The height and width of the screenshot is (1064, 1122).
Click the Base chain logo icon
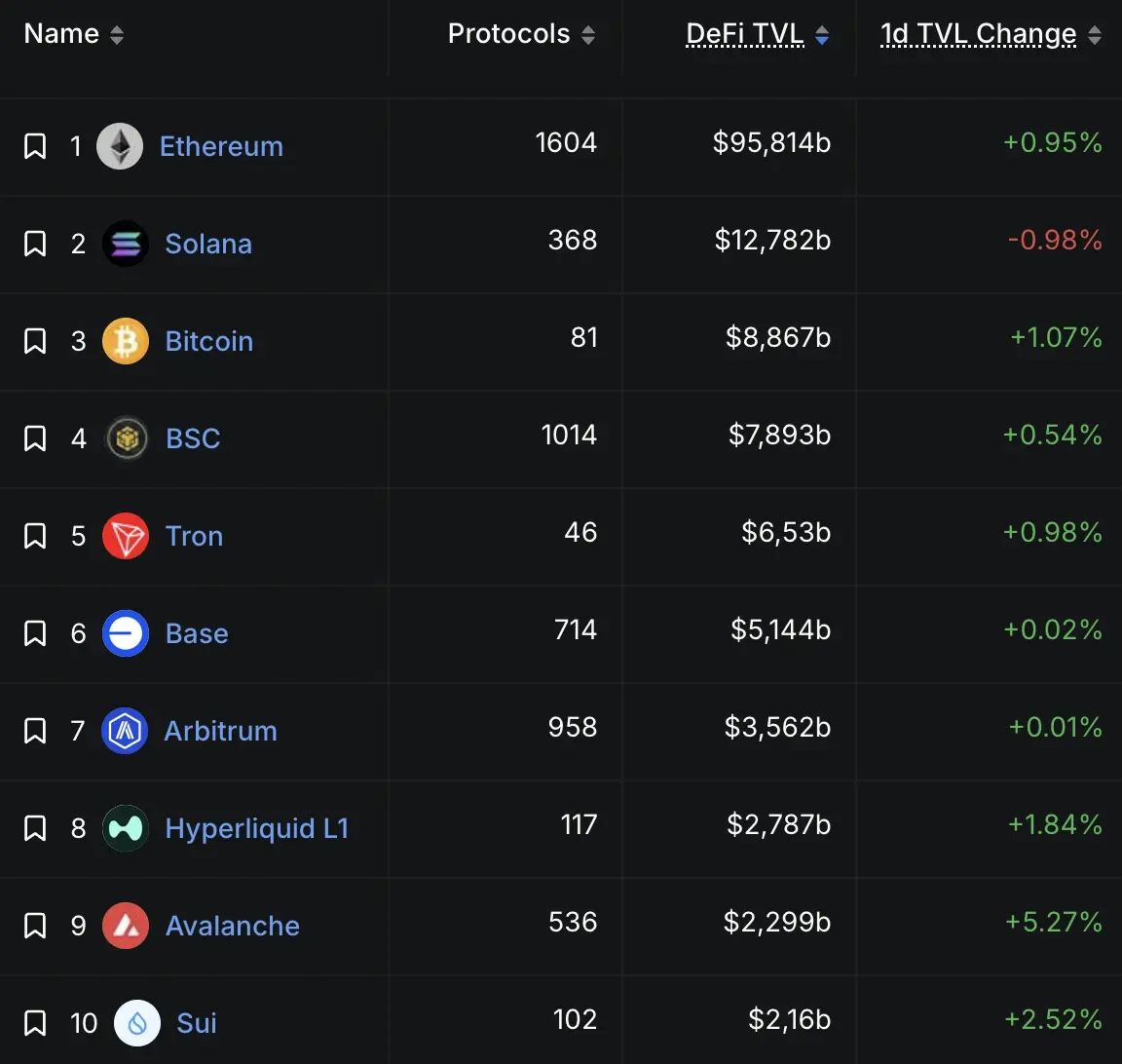click(x=126, y=633)
